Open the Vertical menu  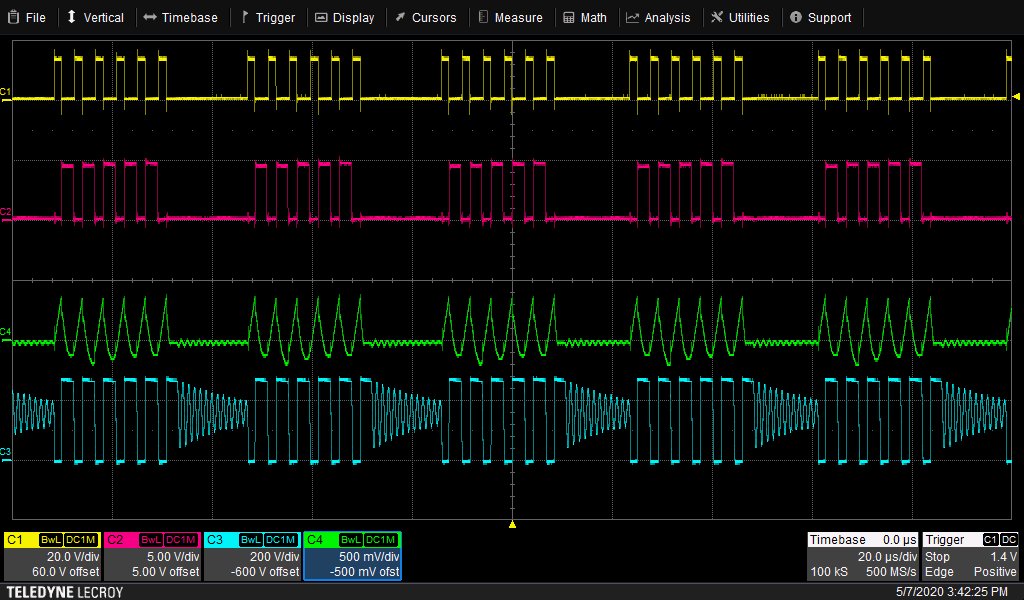(95, 17)
